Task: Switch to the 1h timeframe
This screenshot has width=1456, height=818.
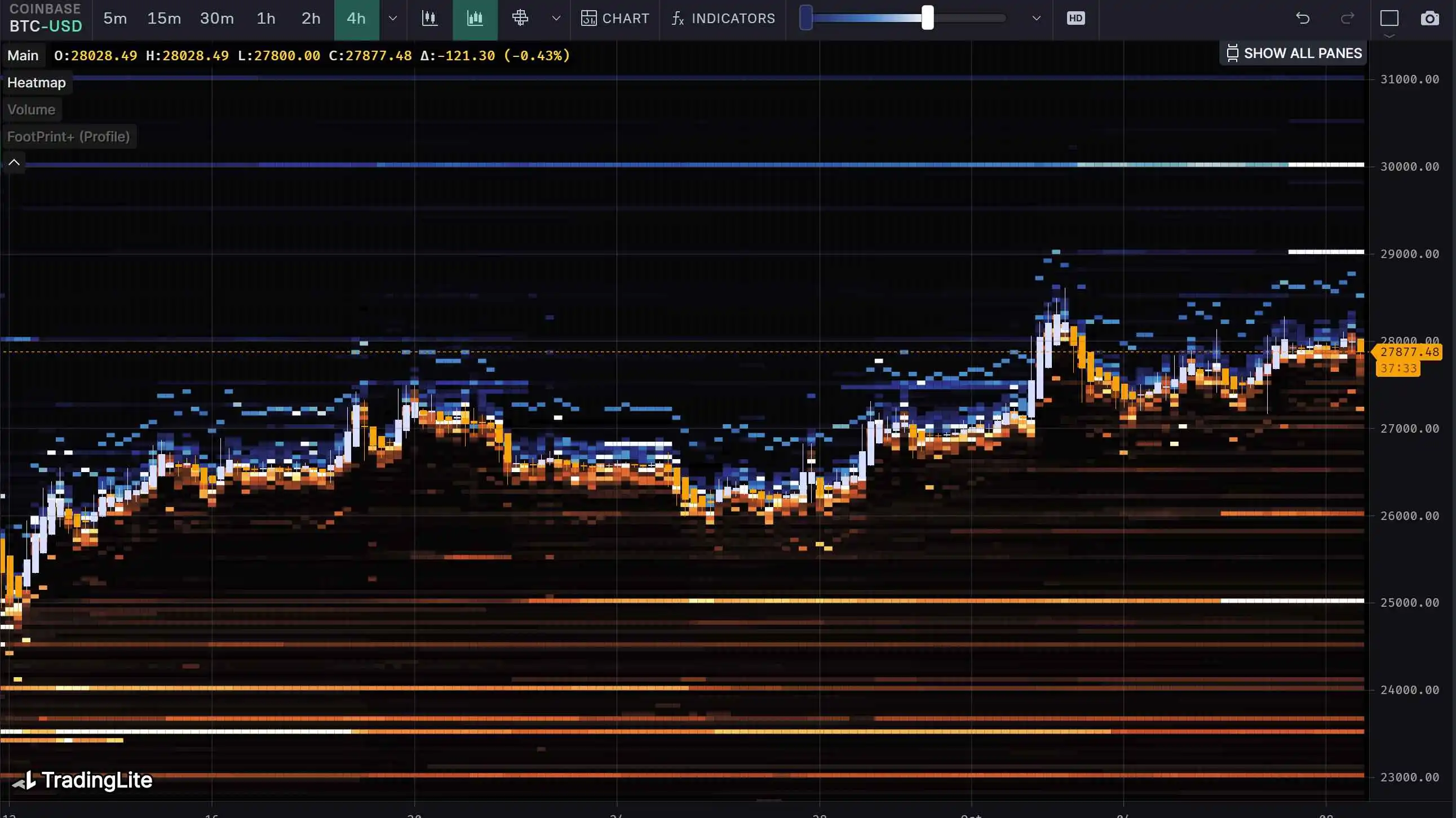Action: [265, 19]
